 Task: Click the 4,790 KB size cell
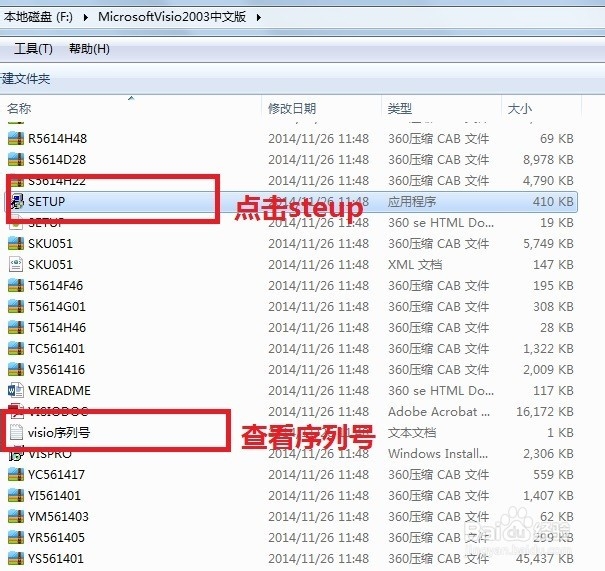coord(548,180)
